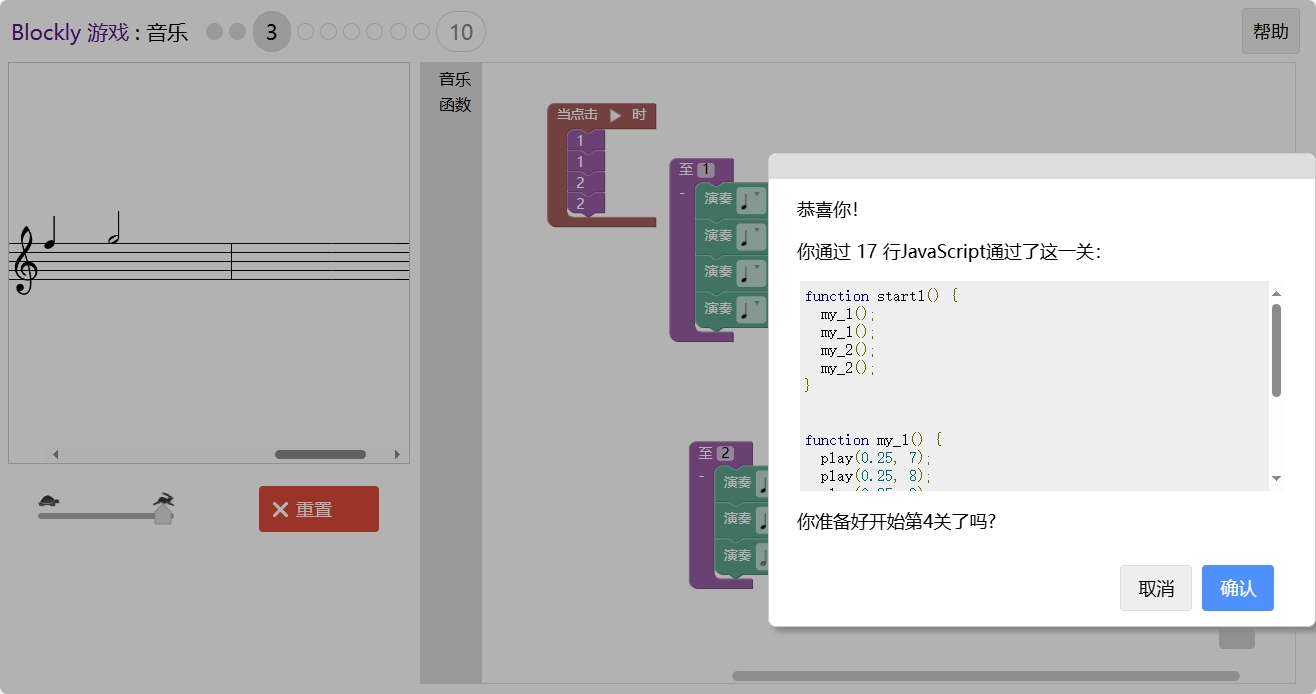The width and height of the screenshot is (1316, 694).
Task: Click the name field '1' of 至 block
Action: coord(706,169)
